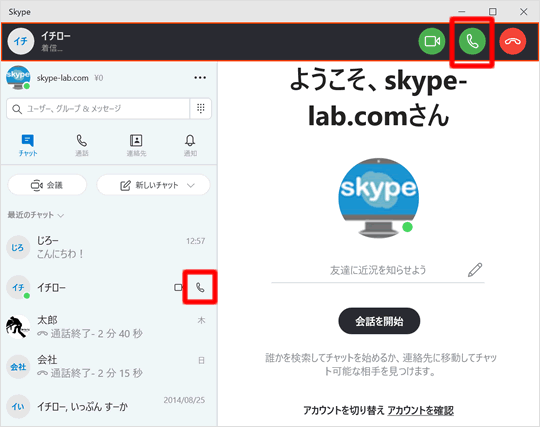The width and height of the screenshot is (540, 427).
Task: Focus the user and message search field
Action: point(98,109)
